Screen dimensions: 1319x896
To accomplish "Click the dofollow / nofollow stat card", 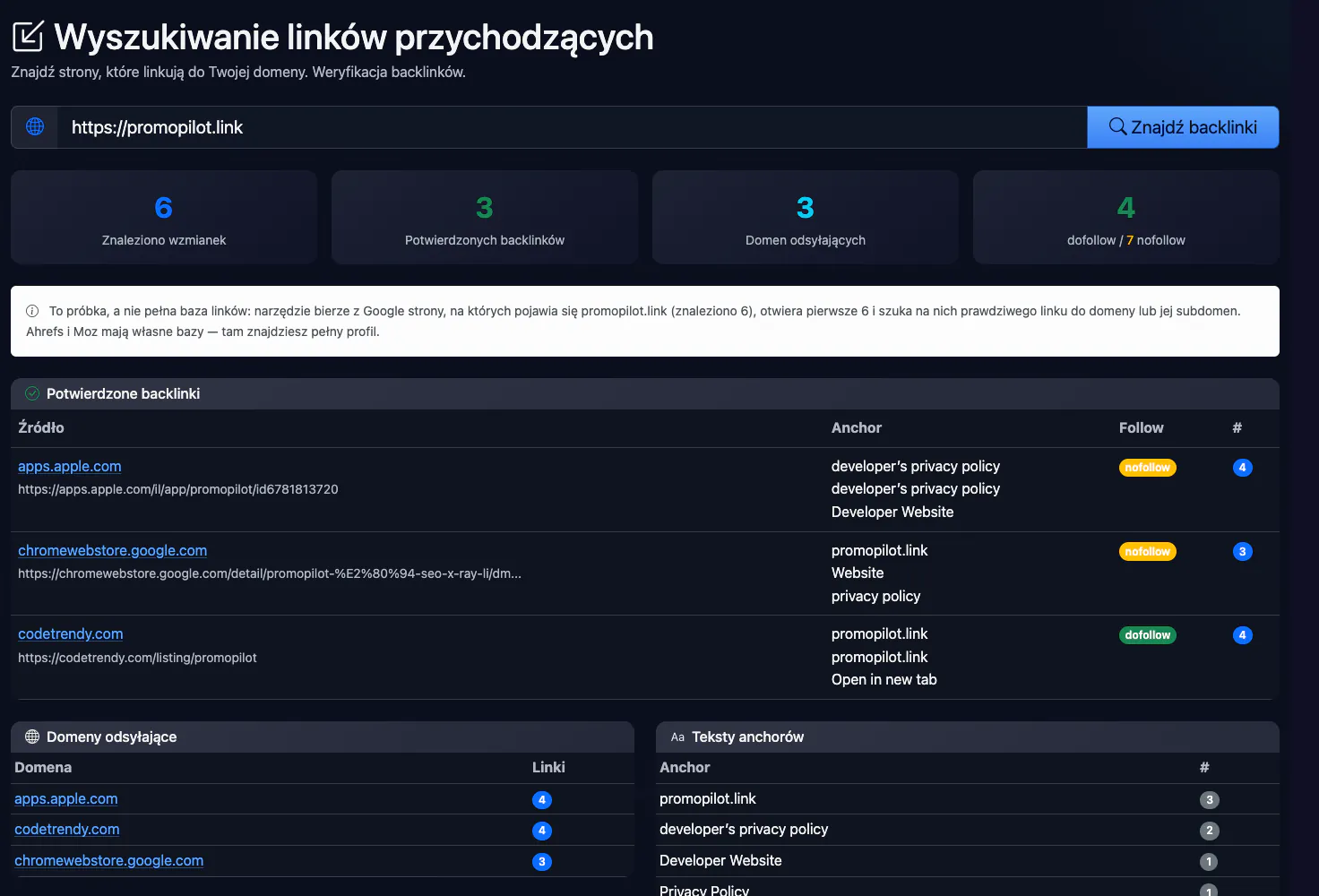I will tap(1126, 218).
